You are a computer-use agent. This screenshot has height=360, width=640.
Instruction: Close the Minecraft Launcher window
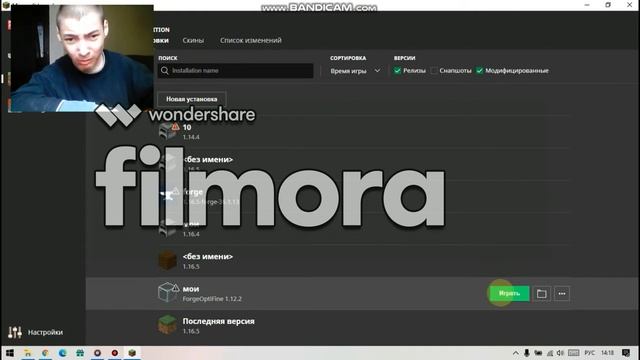(x=629, y=5)
